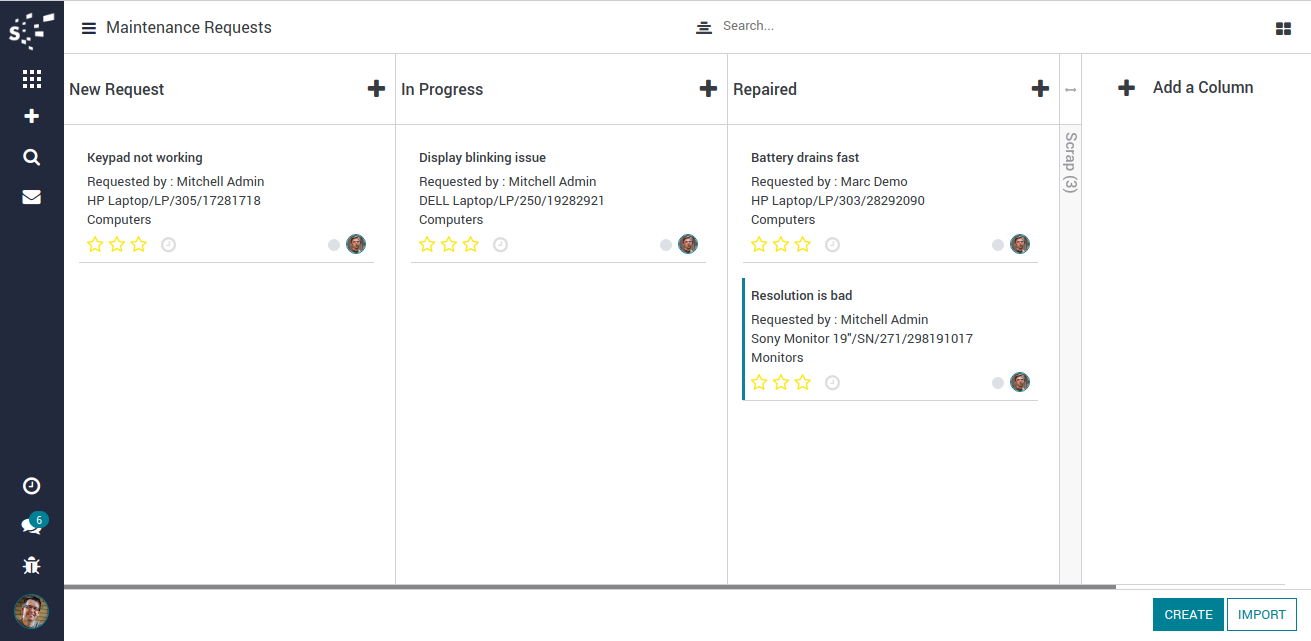Open the apps grid icon in sidebar
Image resolution: width=1311 pixels, height=641 pixels.
pyautogui.click(x=31, y=79)
